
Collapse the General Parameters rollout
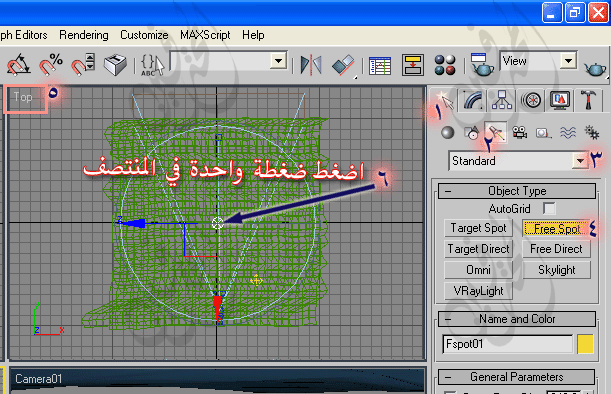click(517, 377)
